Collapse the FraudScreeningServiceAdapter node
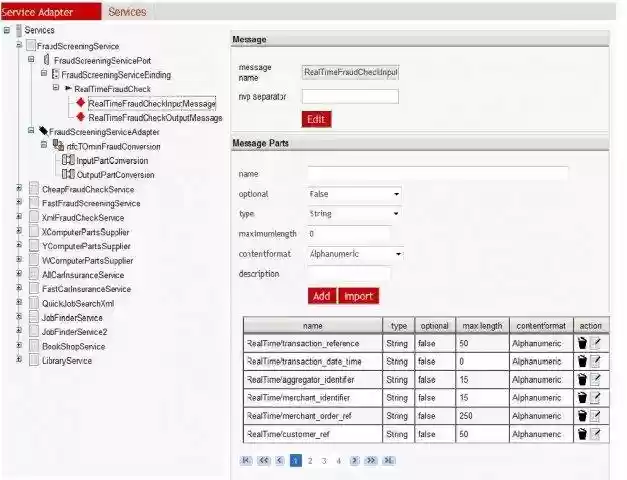Image resolution: width=627 pixels, height=480 pixels. click(31, 130)
